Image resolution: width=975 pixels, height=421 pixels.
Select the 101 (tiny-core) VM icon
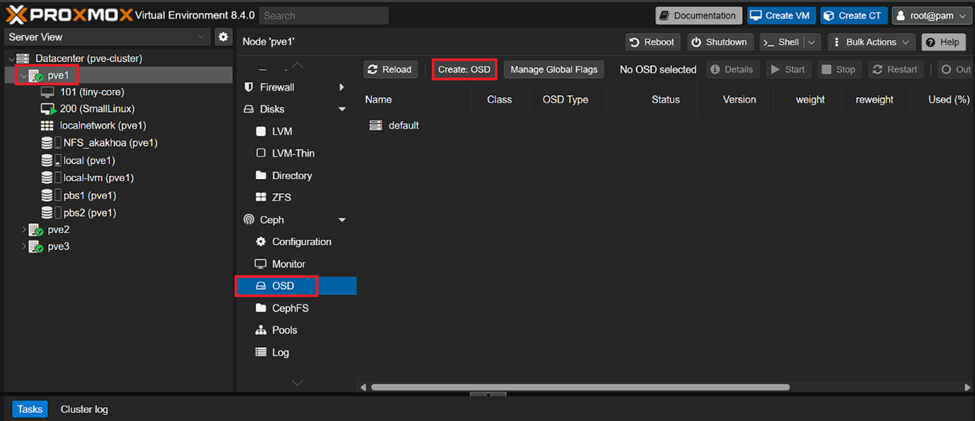click(47, 92)
